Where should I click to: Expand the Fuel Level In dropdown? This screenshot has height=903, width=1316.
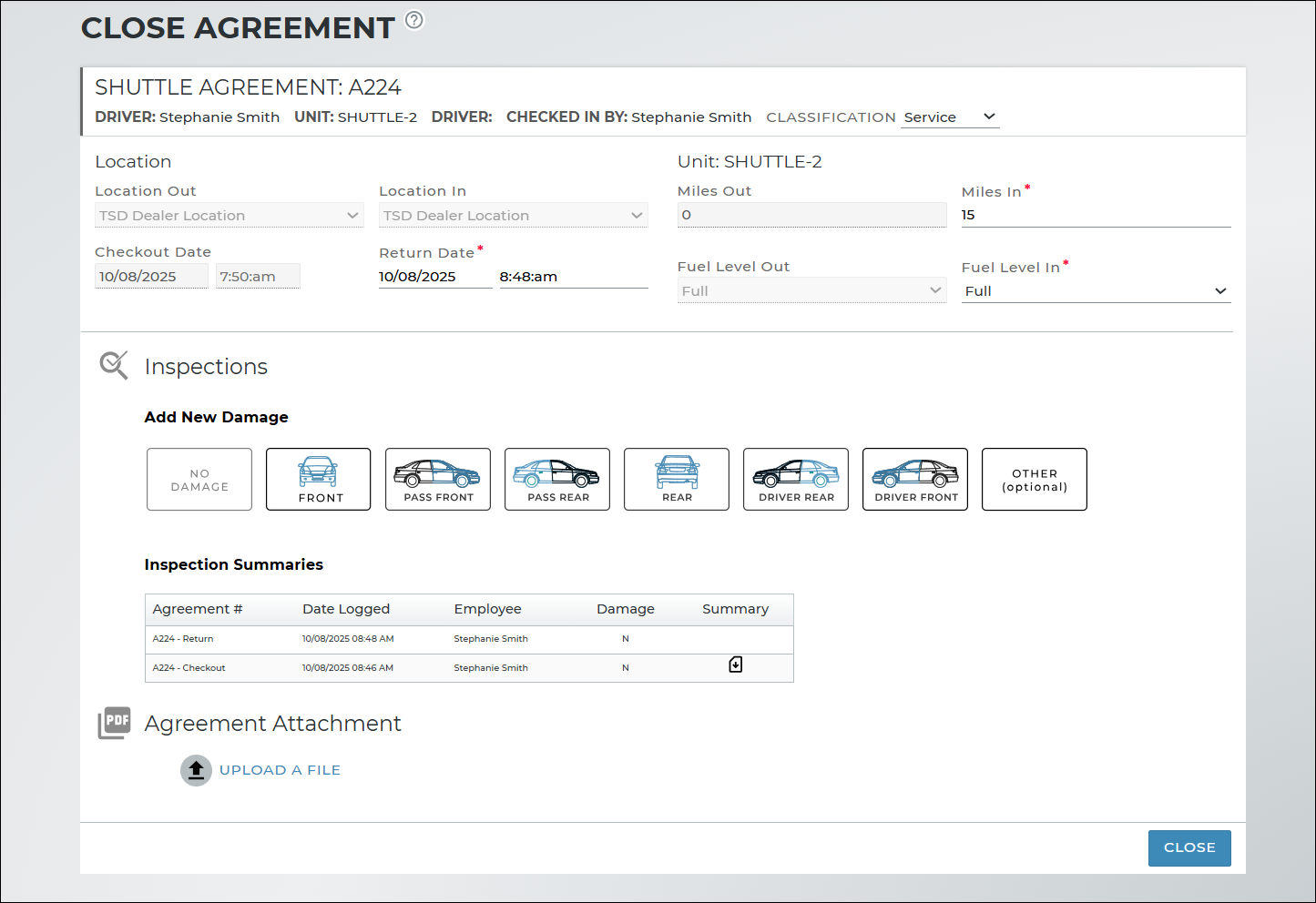pos(1096,291)
